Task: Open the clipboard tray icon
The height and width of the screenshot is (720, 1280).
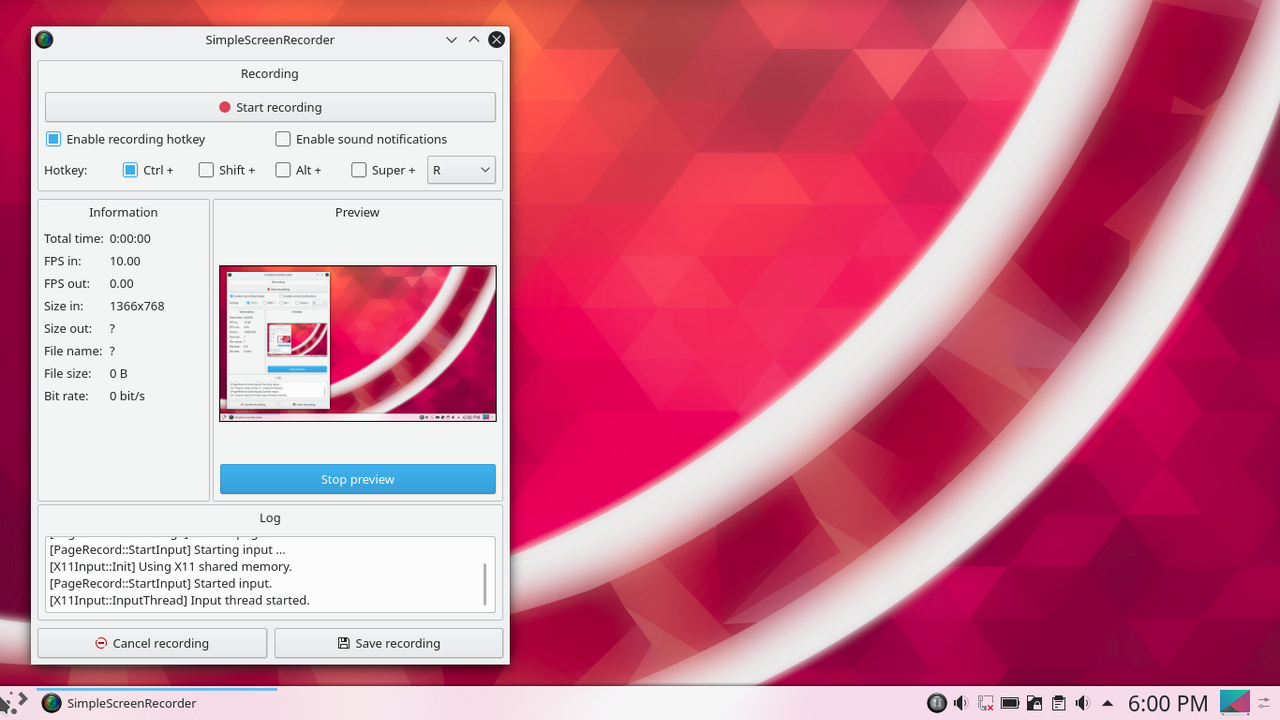Action: [x=1058, y=703]
